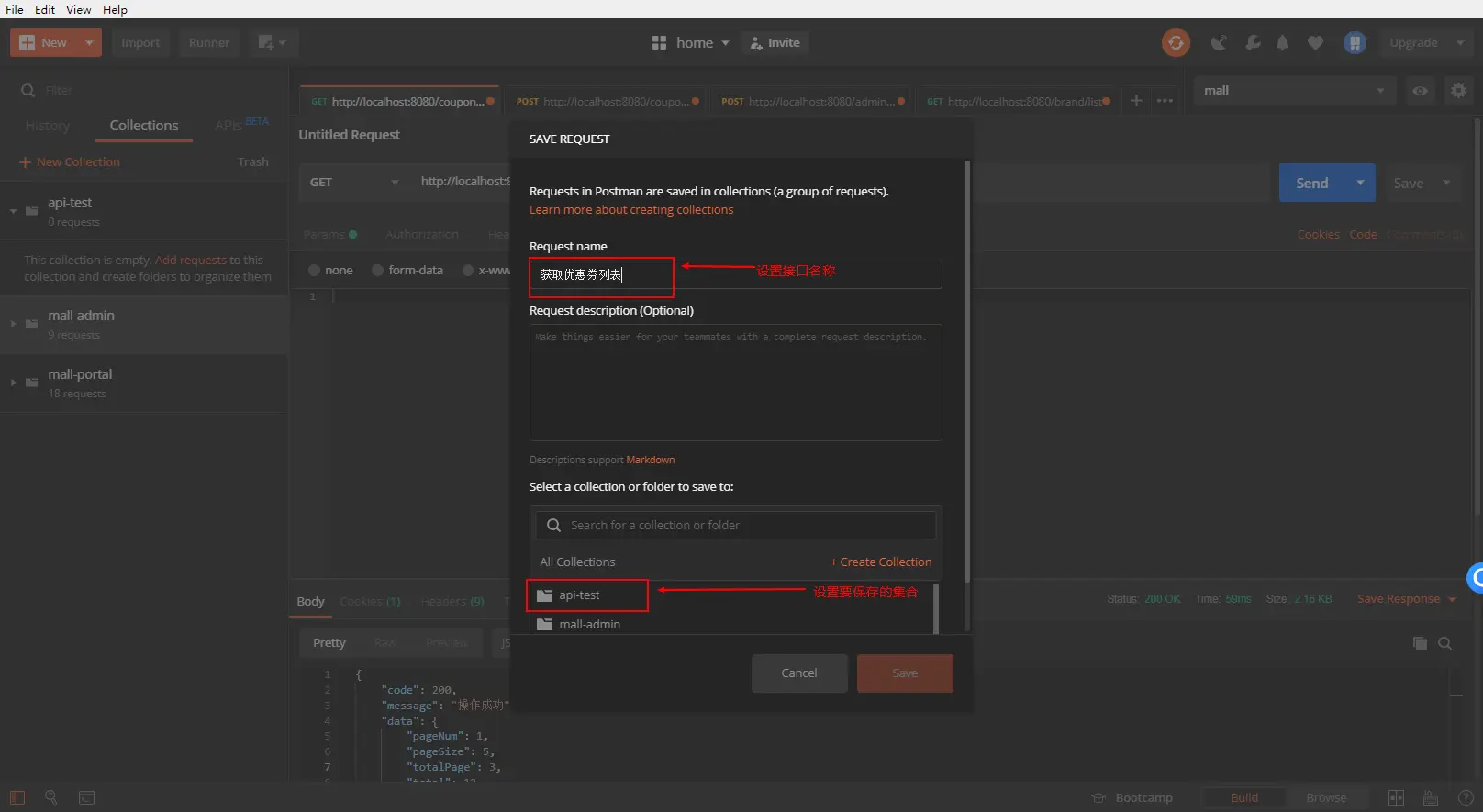The height and width of the screenshot is (812, 1483).
Task: Click the Invite button
Action: [x=775, y=42]
